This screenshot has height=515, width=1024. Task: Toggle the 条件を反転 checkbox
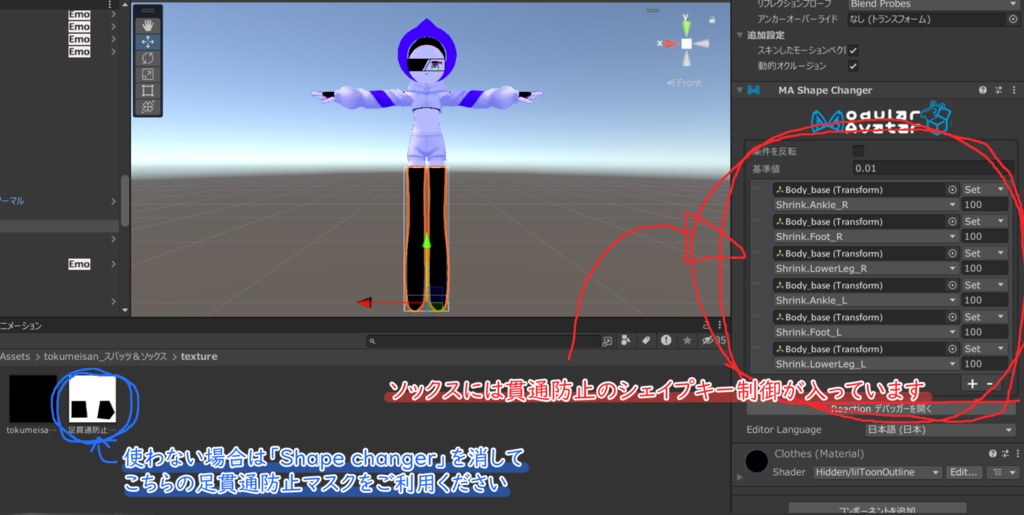click(858, 151)
